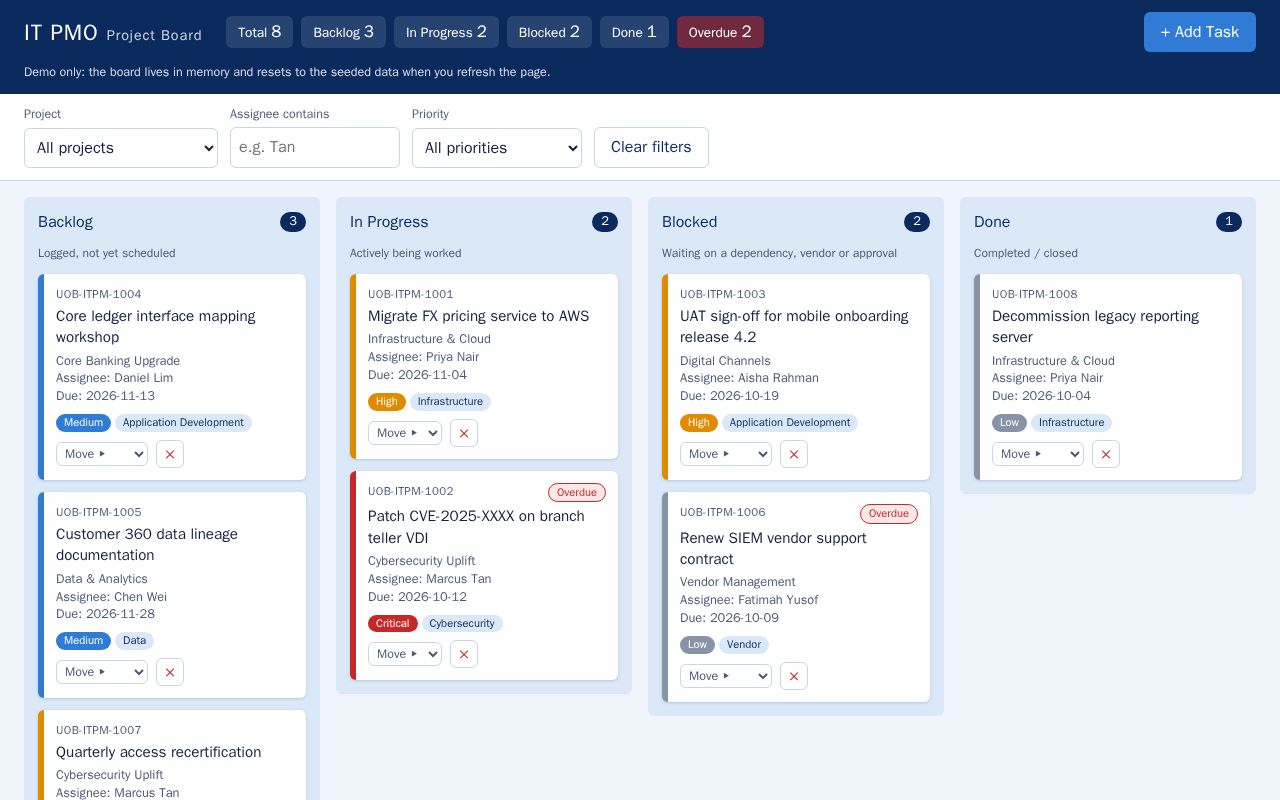Click the Blocked 2 summary chip

[549, 32]
